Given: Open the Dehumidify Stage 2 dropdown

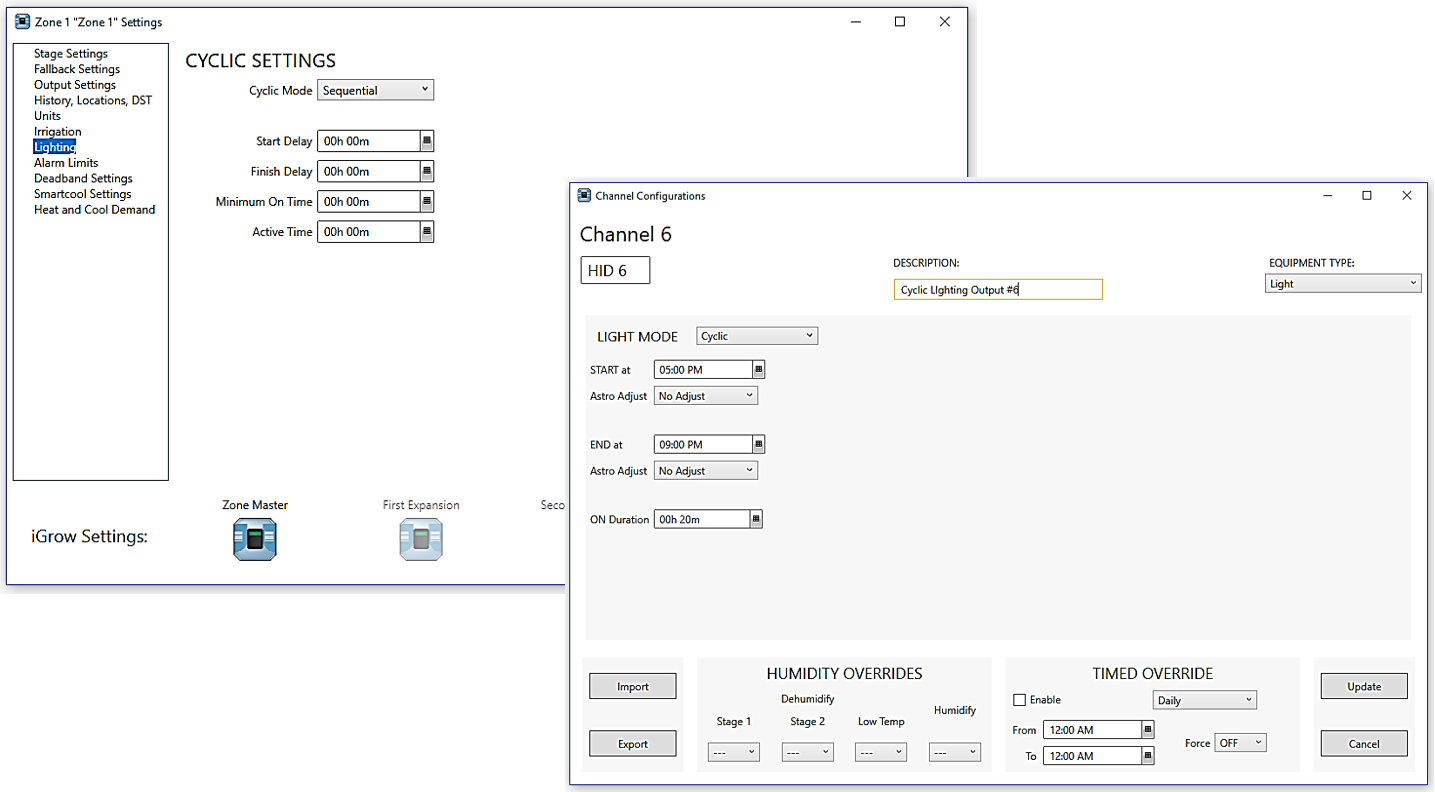Looking at the screenshot, I should click(x=808, y=752).
